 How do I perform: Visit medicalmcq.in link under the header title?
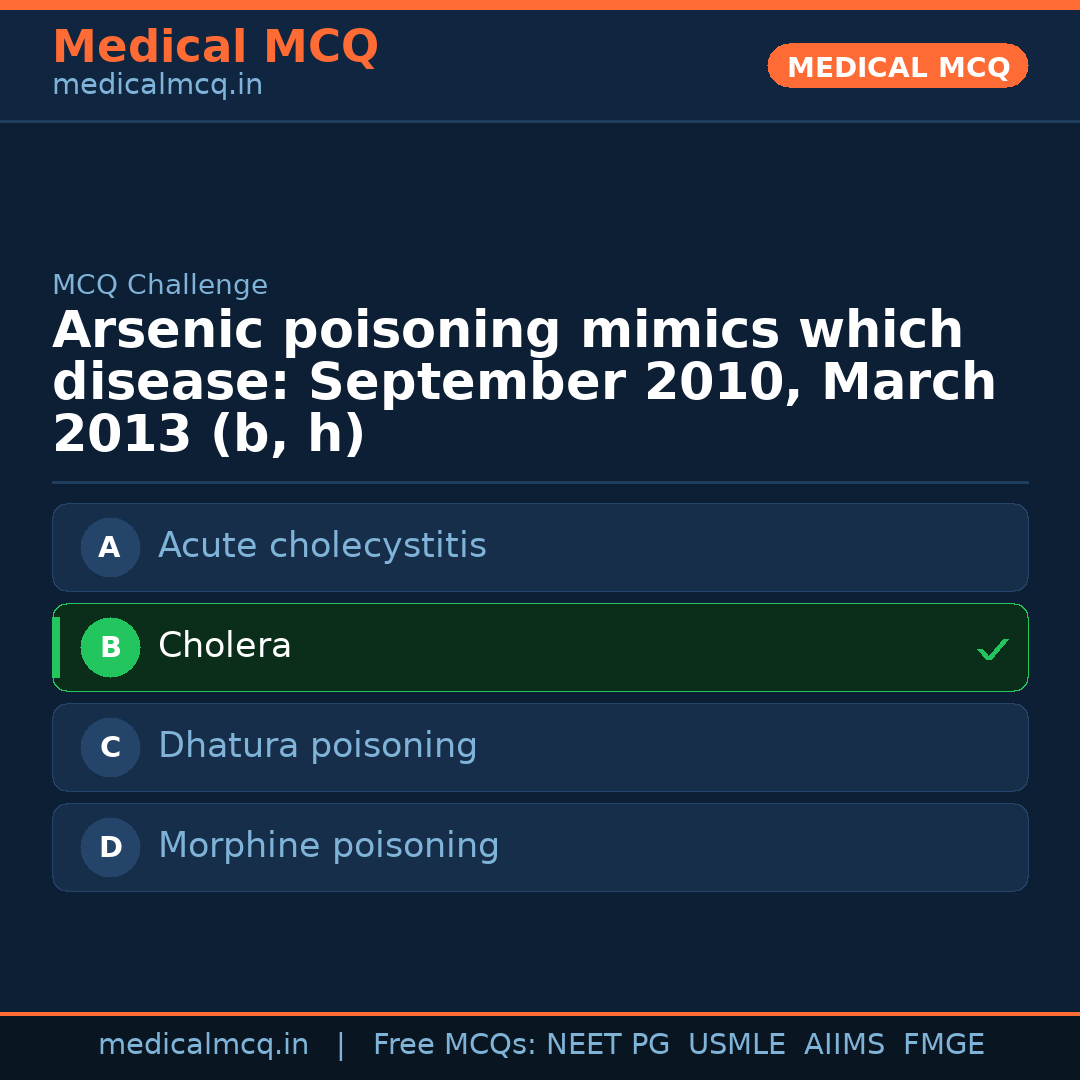point(157,86)
